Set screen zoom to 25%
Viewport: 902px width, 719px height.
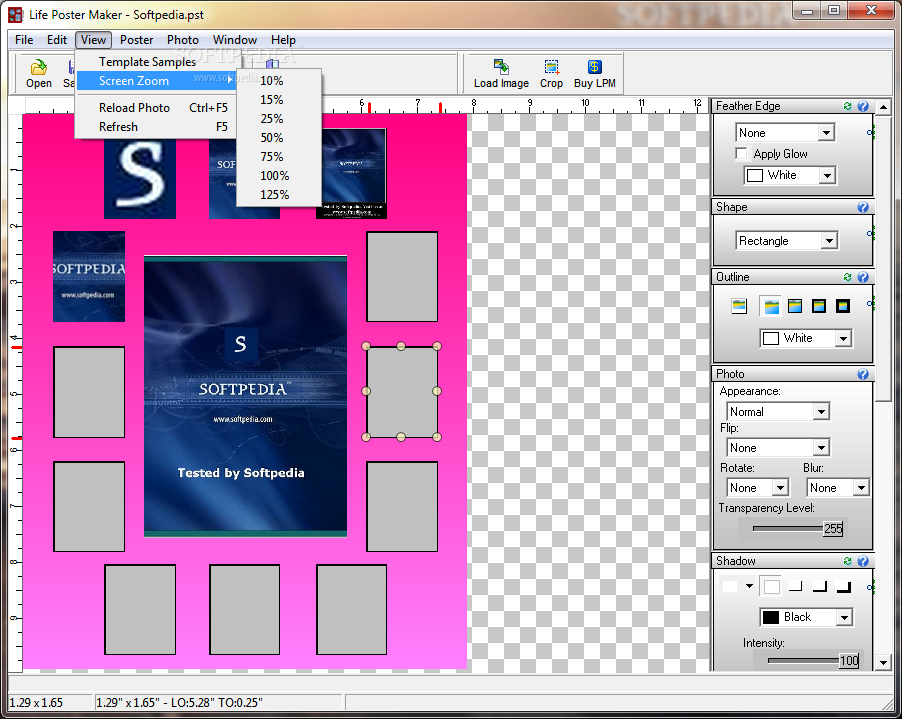[278, 118]
